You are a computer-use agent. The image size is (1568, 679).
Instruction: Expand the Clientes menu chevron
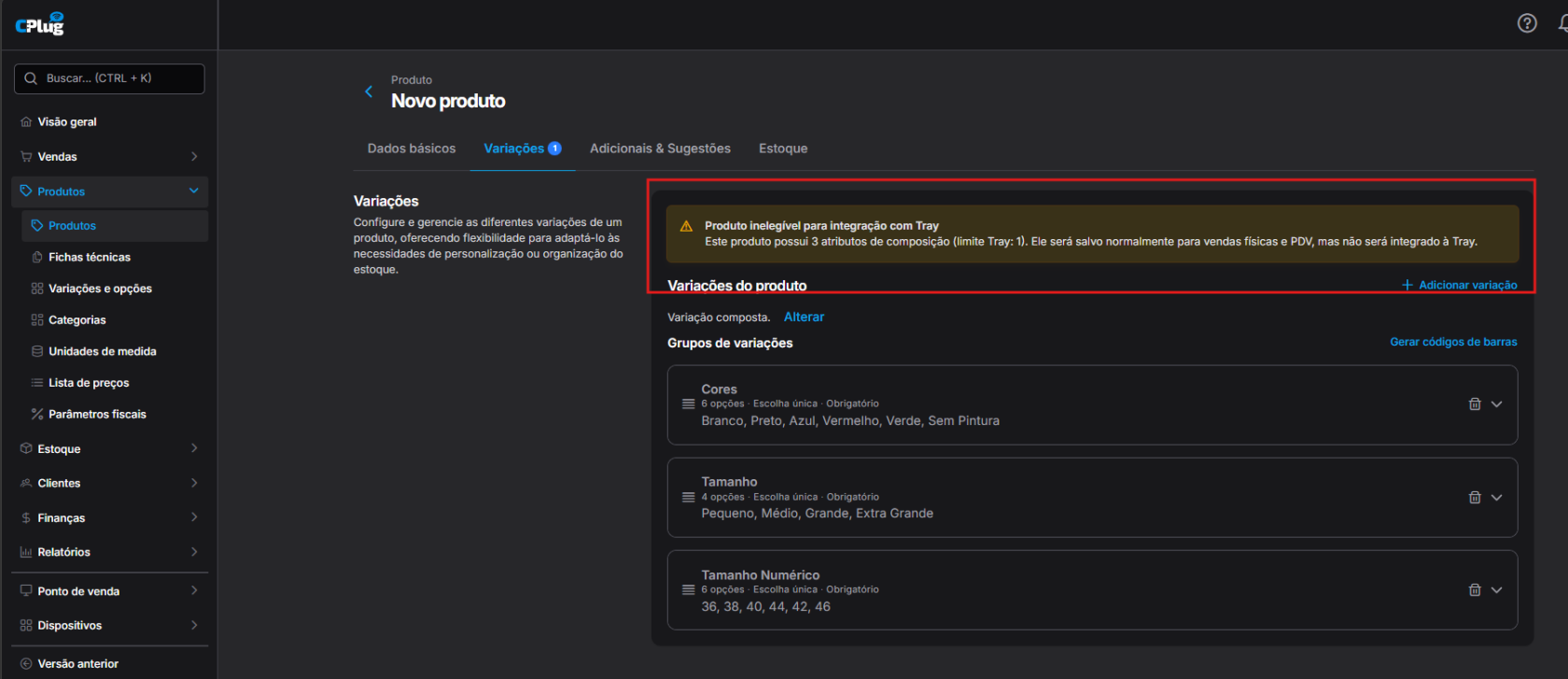click(194, 483)
